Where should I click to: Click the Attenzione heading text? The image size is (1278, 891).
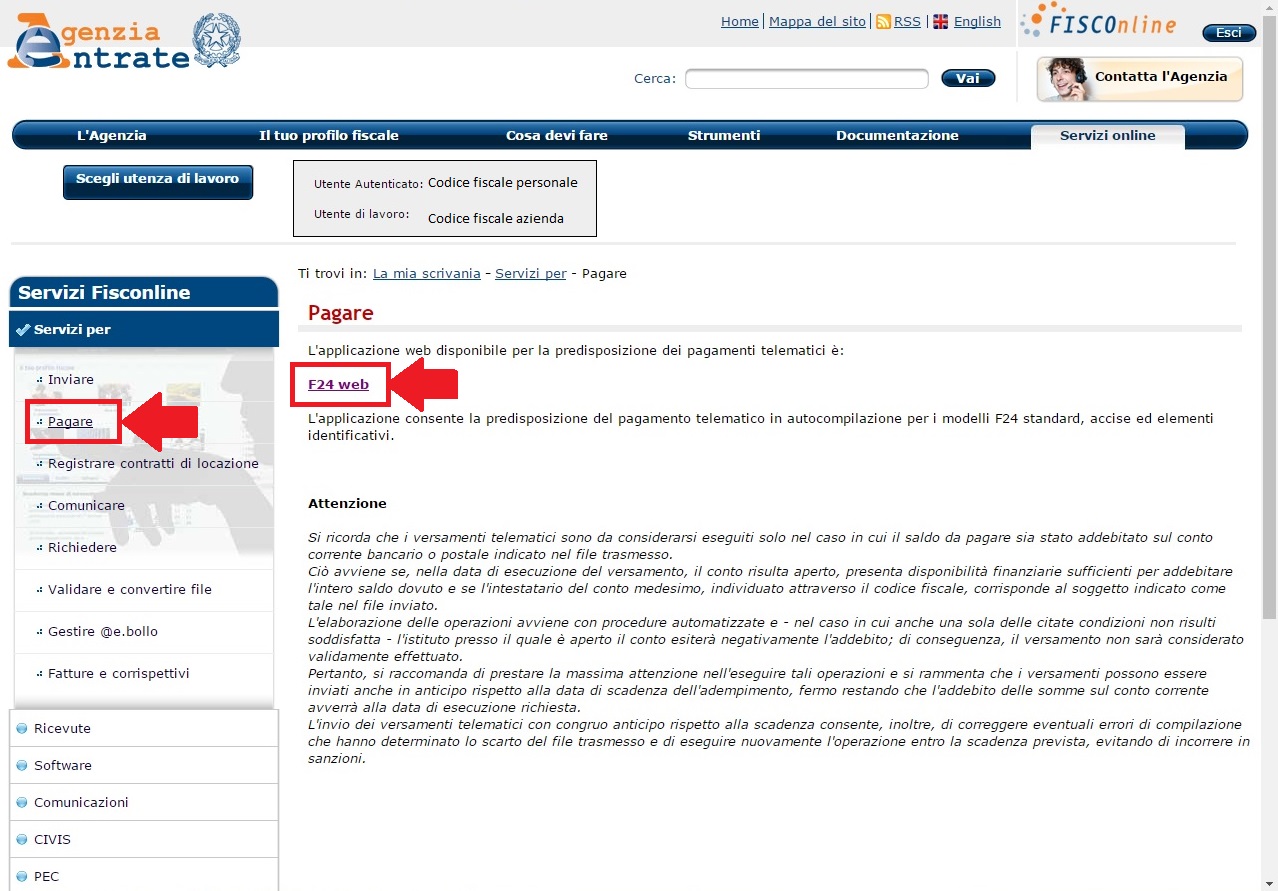[347, 503]
